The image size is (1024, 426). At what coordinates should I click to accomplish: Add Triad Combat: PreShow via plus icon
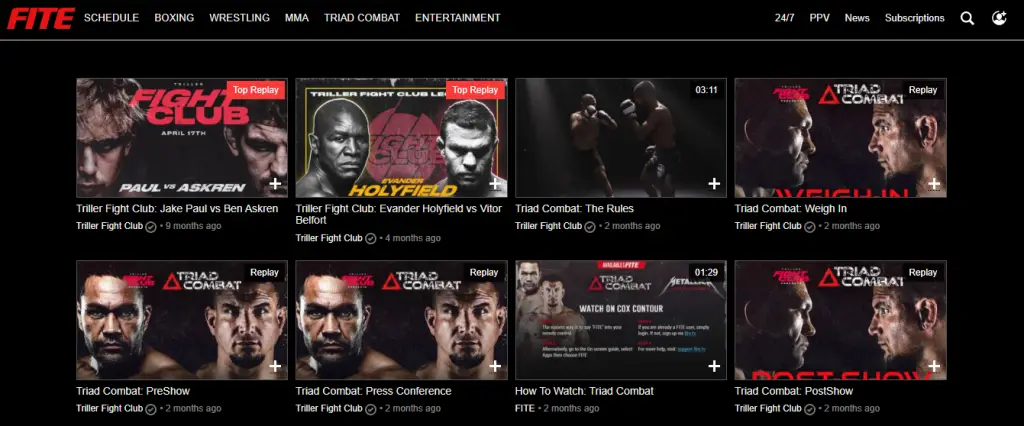click(276, 366)
